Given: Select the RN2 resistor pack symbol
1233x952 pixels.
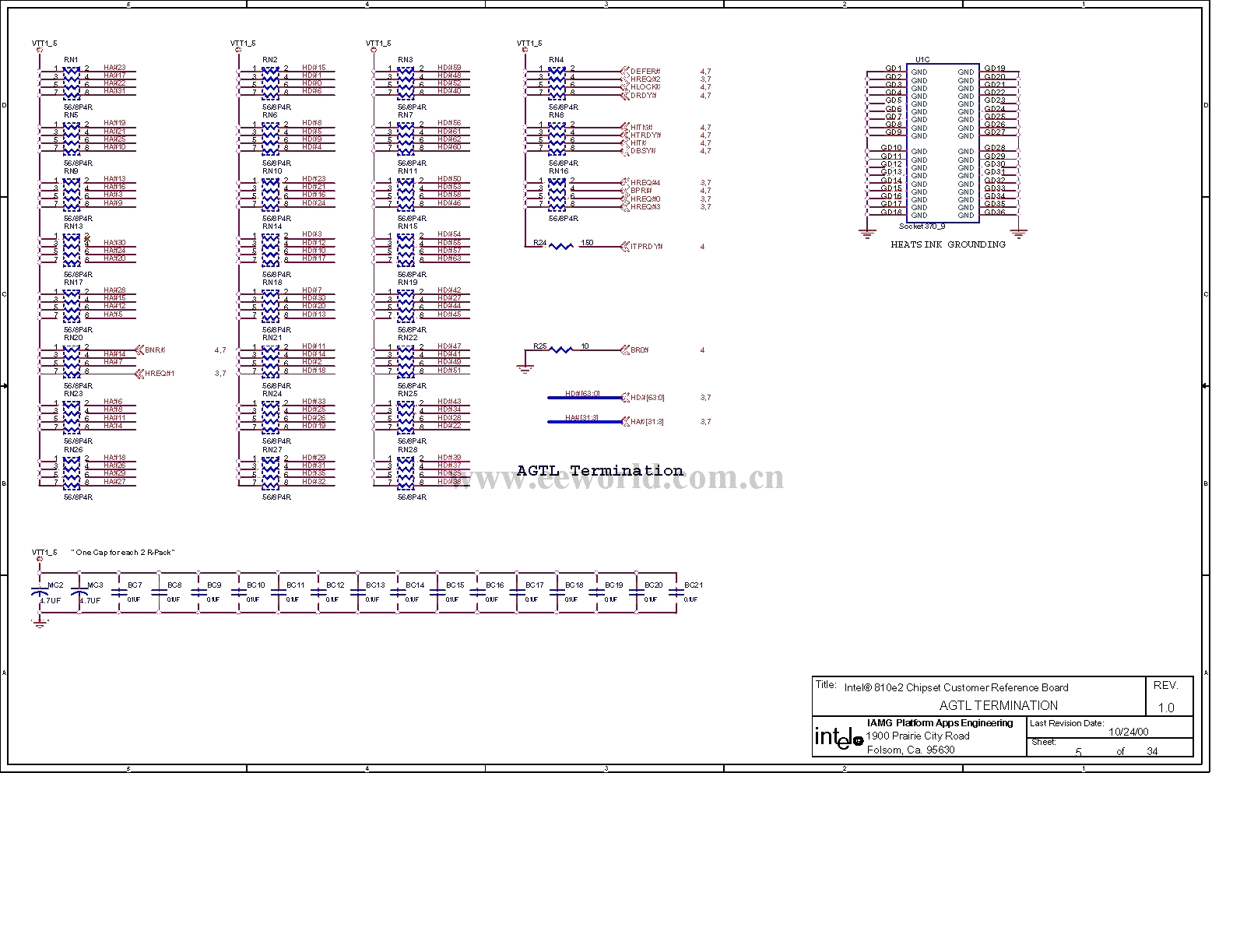Looking at the screenshot, I should point(270,83).
